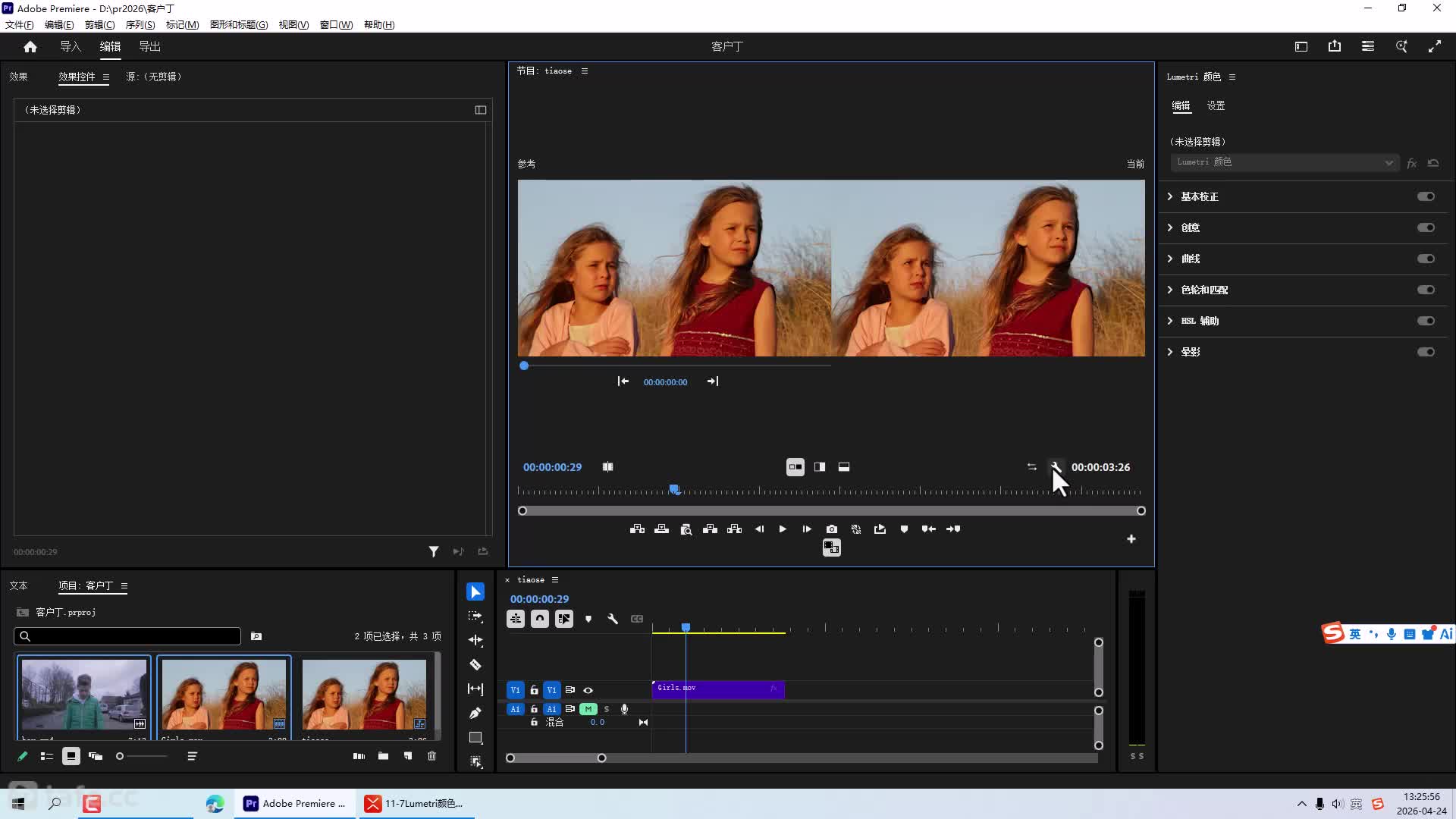The width and height of the screenshot is (1456, 819).
Task: Toggle the V1 track lock
Action: (x=534, y=690)
